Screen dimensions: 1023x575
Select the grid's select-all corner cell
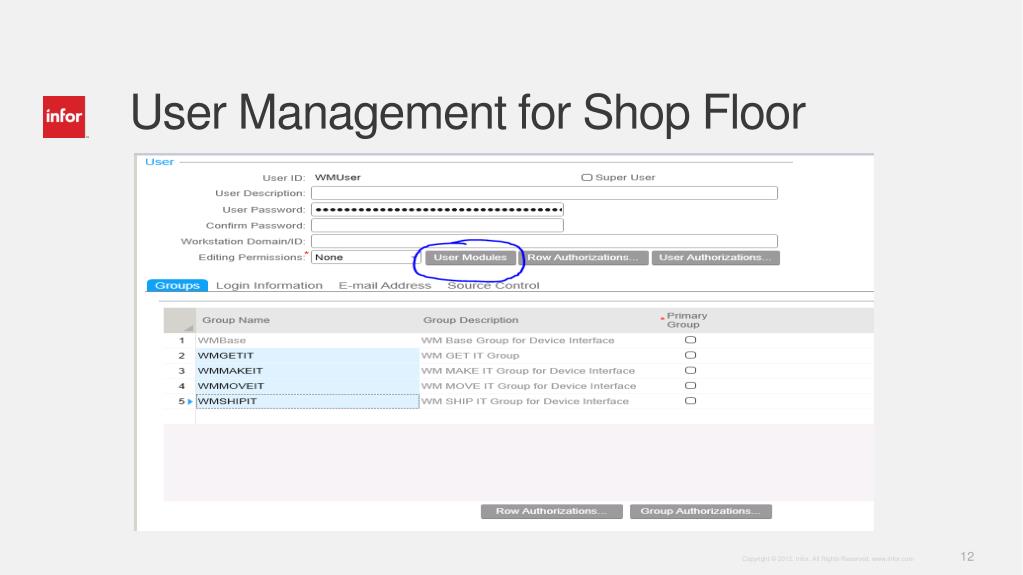(179, 320)
